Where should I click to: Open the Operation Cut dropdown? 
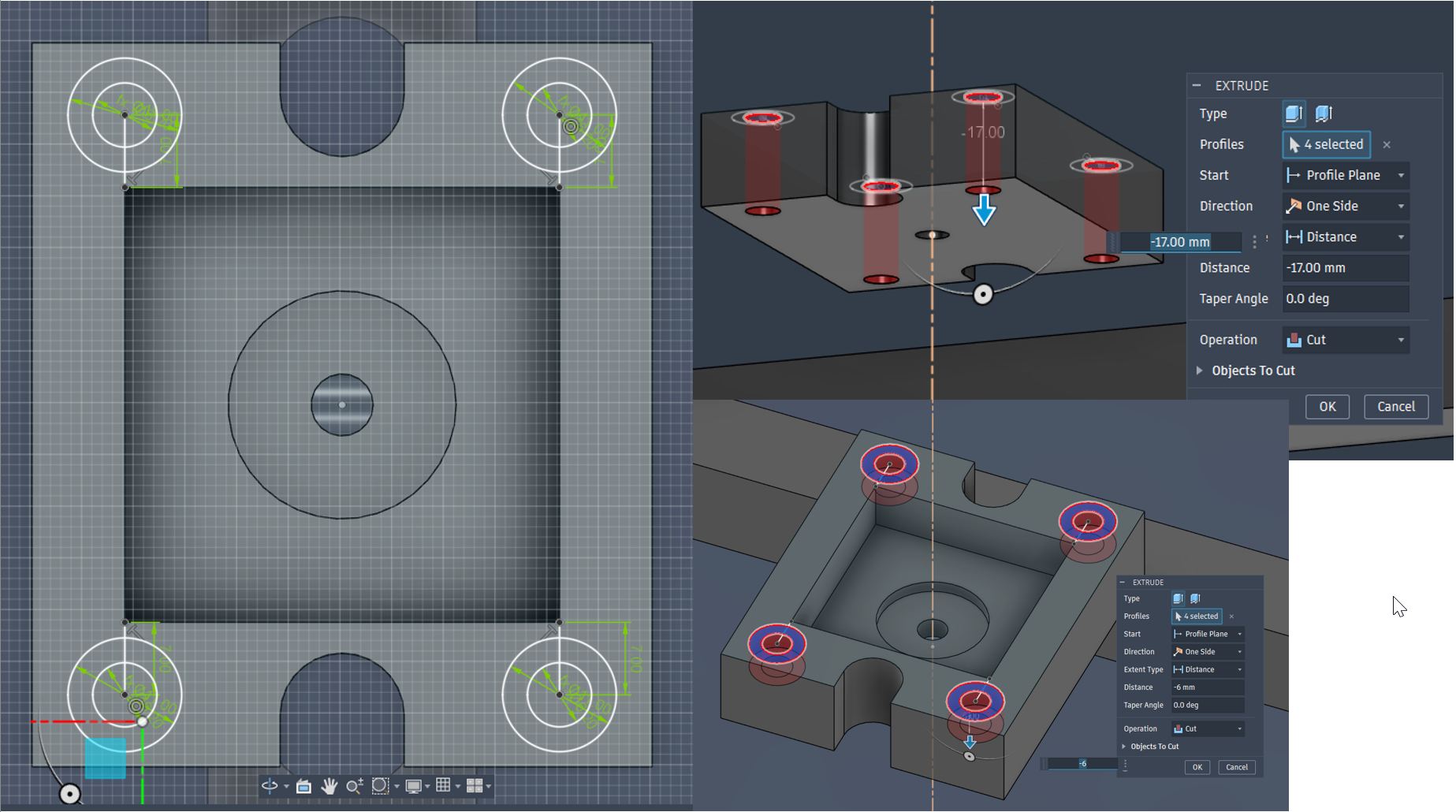point(1344,339)
